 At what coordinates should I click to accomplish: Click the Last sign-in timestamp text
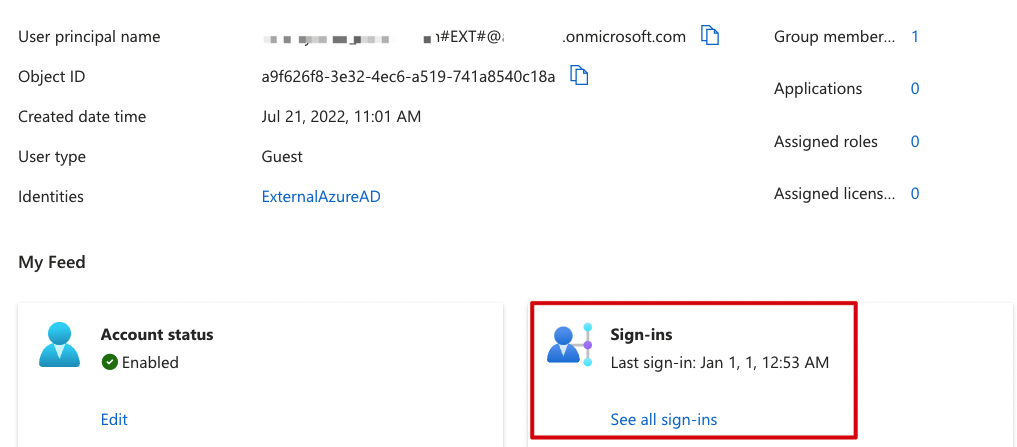(719, 362)
